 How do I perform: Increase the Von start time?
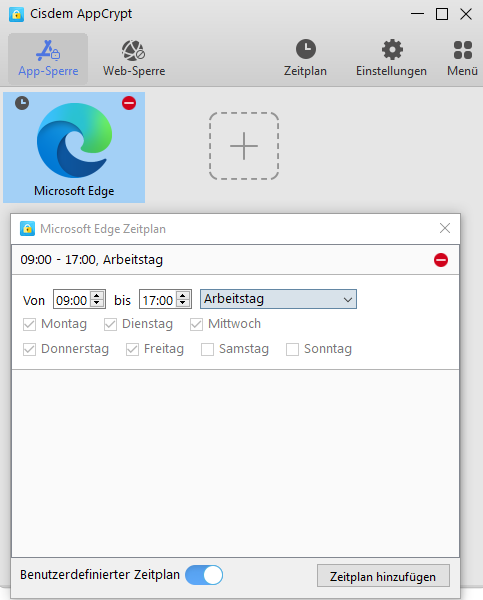coord(97,296)
